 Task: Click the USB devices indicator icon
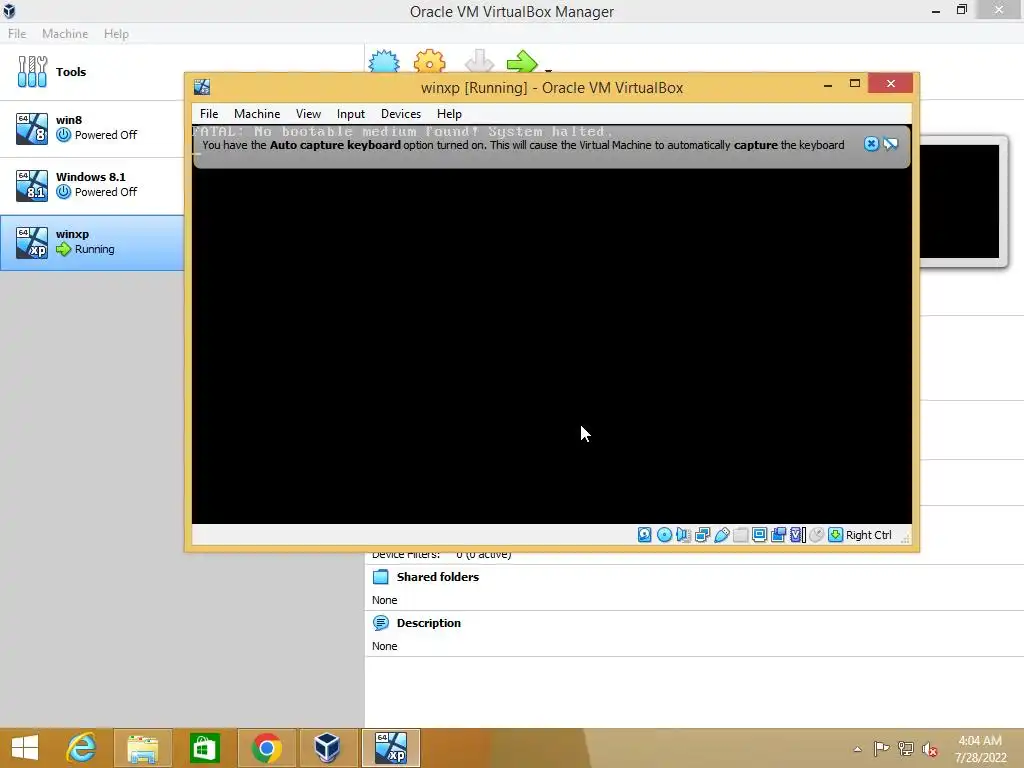(x=722, y=535)
